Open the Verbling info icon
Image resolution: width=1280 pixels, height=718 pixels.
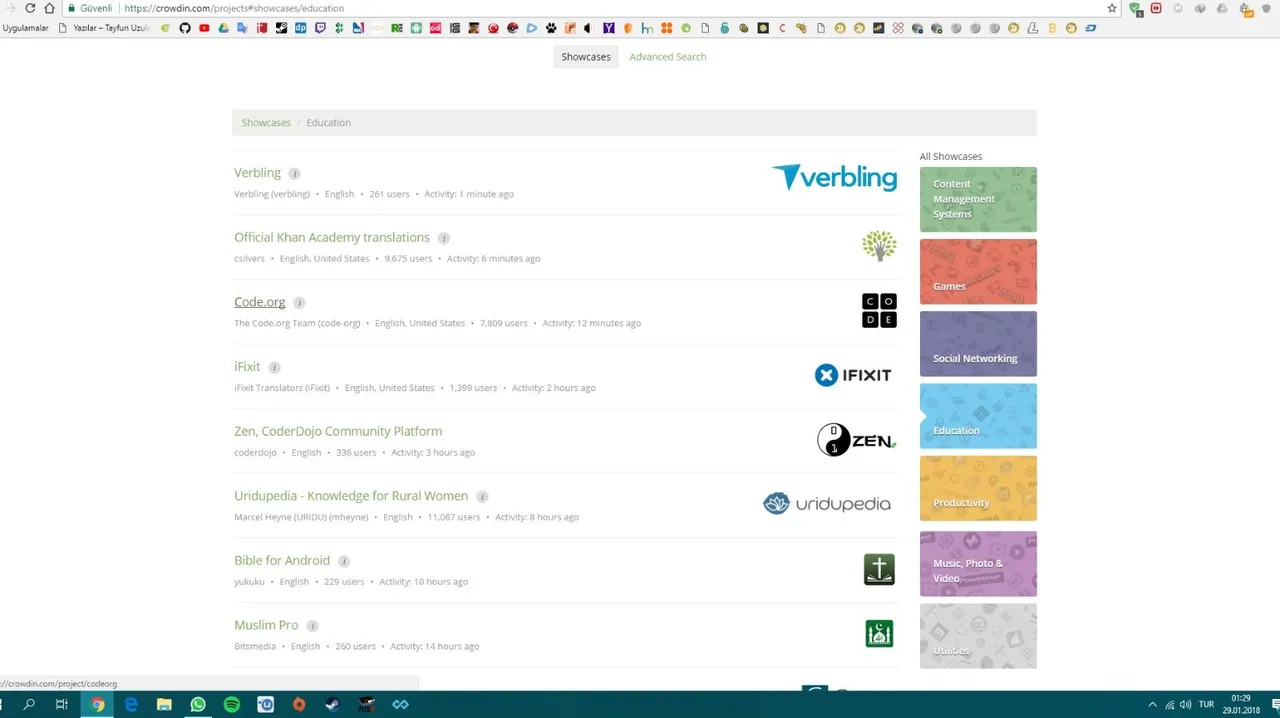pyautogui.click(x=294, y=173)
